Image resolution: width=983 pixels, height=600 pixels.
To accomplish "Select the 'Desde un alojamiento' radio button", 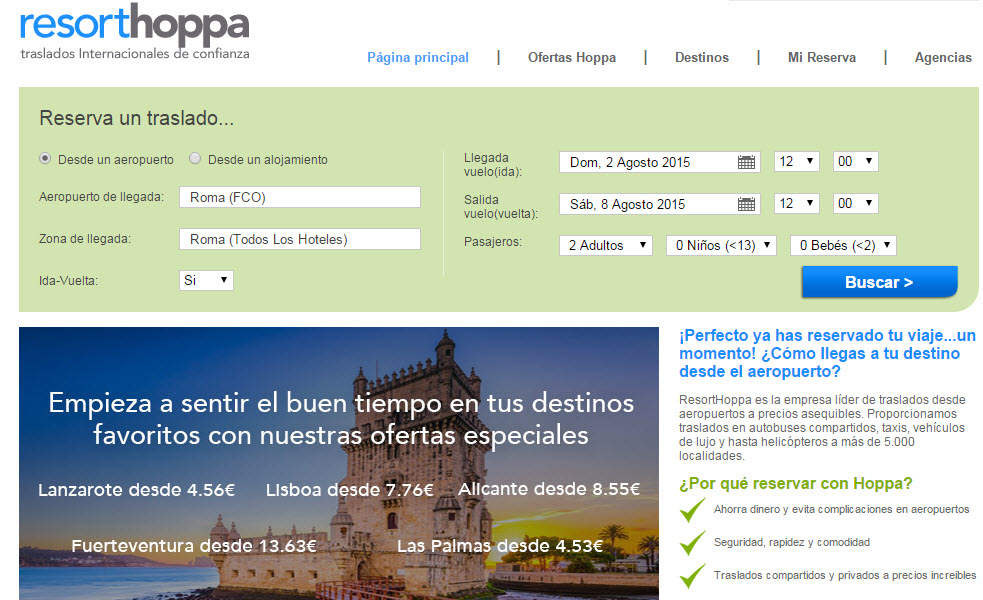I will click(195, 158).
